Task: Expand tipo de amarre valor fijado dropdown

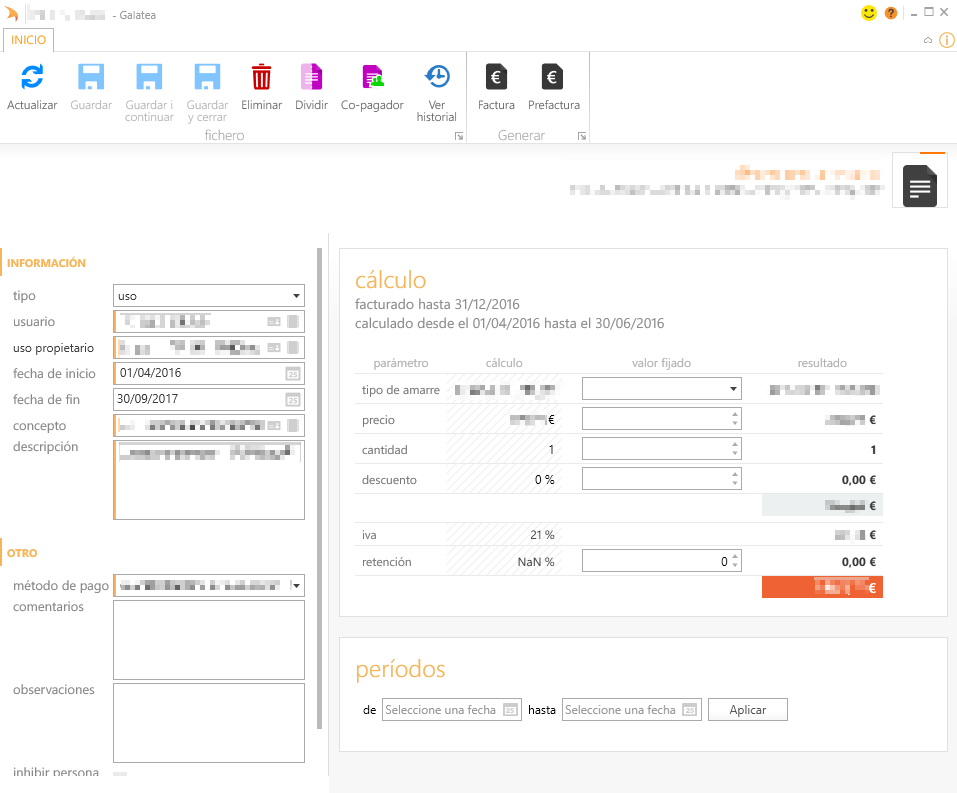Action: (x=733, y=389)
